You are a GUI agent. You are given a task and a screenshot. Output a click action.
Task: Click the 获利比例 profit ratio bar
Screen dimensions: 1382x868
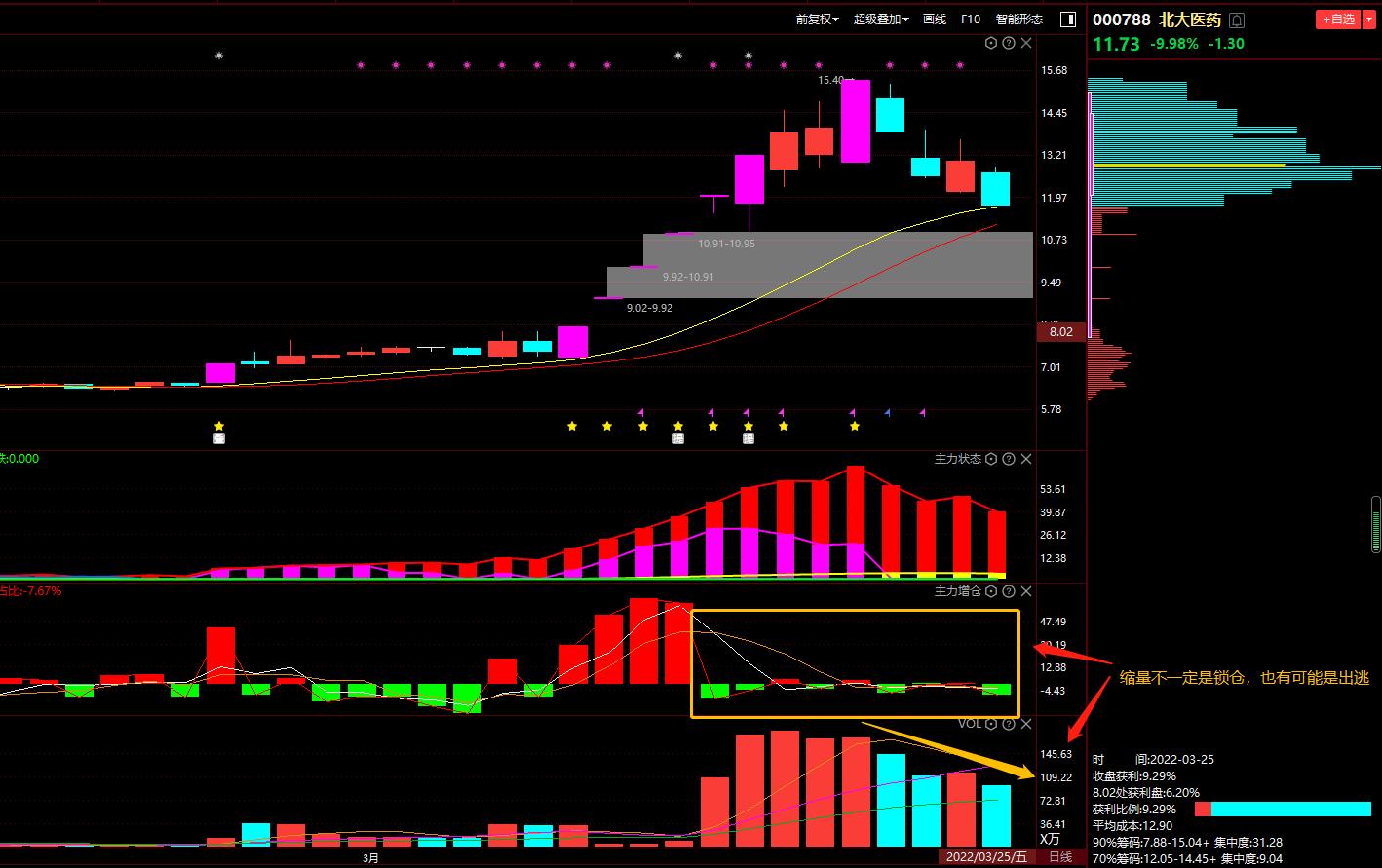tap(1283, 809)
